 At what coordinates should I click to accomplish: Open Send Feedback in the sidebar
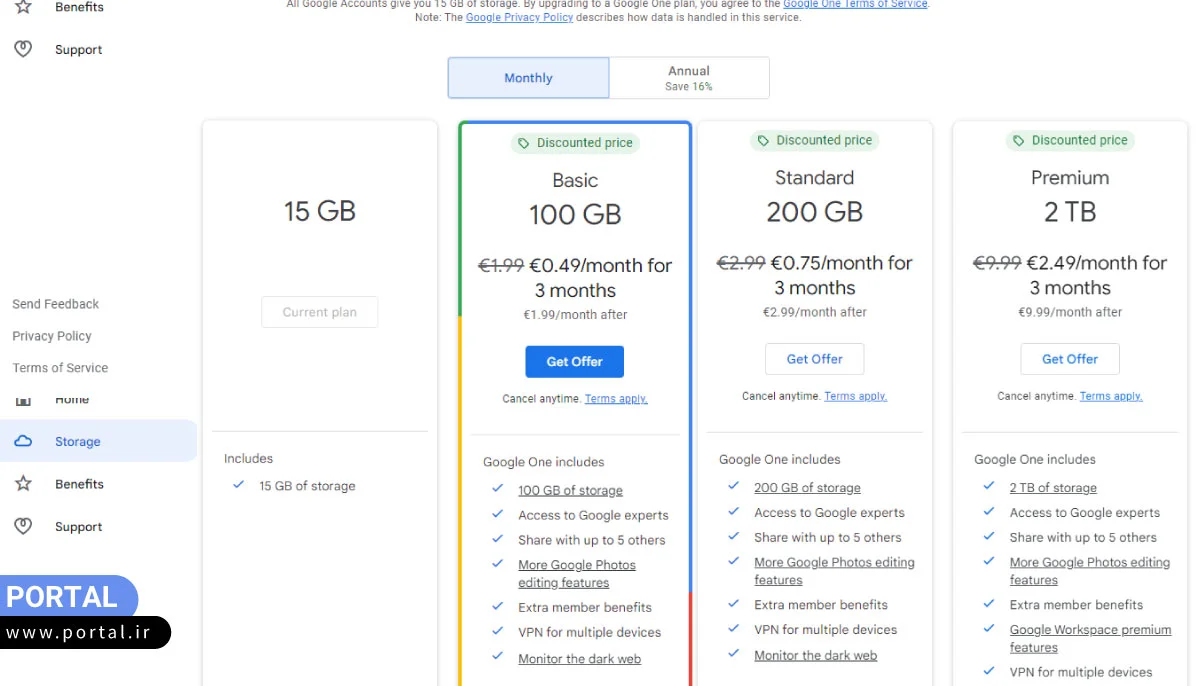[x=56, y=304]
